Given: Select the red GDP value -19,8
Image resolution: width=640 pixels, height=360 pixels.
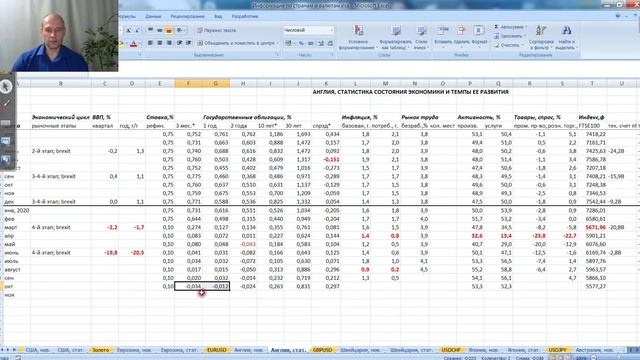Looking at the screenshot, I should coord(105,253).
